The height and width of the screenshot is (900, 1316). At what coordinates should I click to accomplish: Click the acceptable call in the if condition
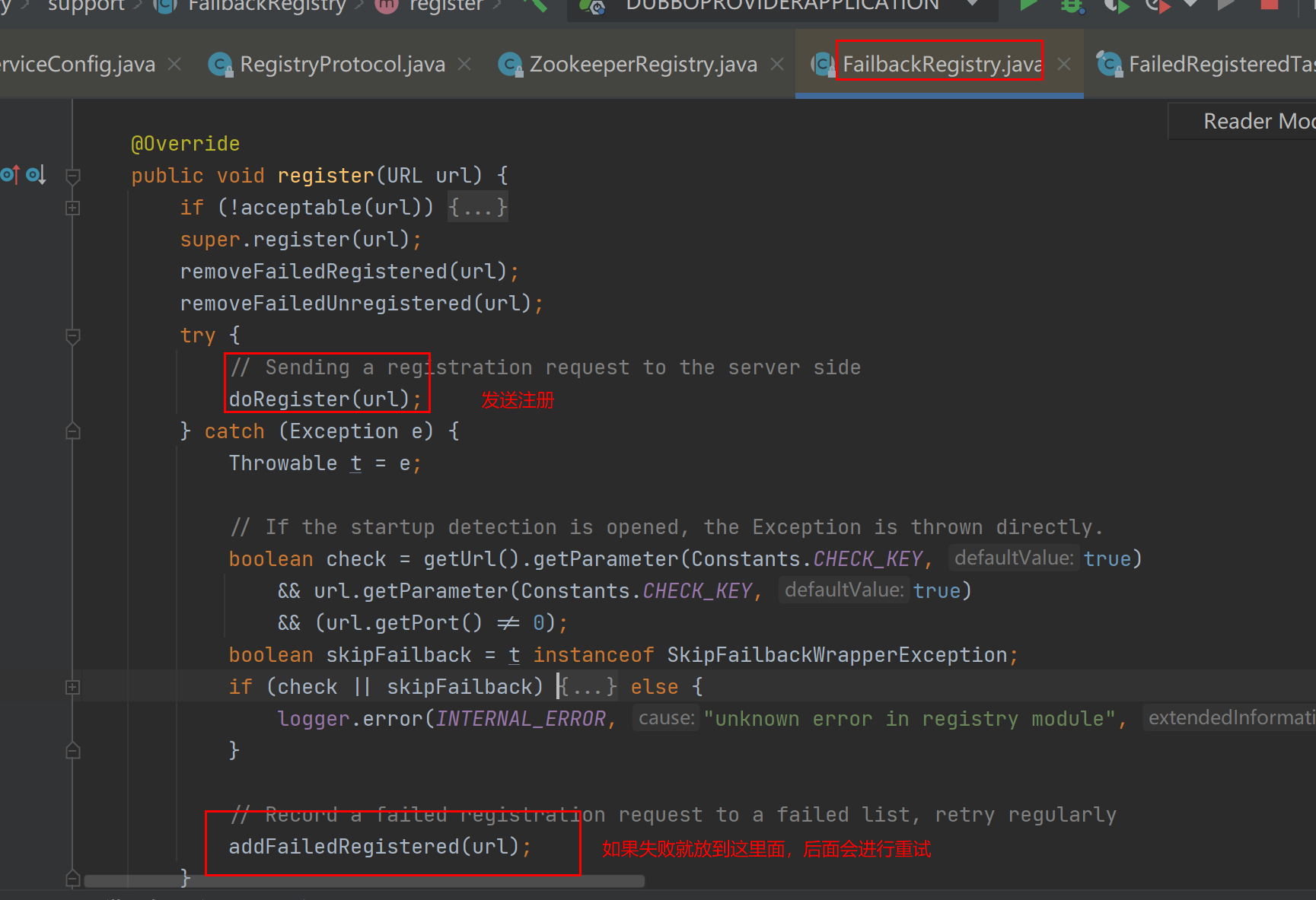pyautogui.click(x=301, y=208)
